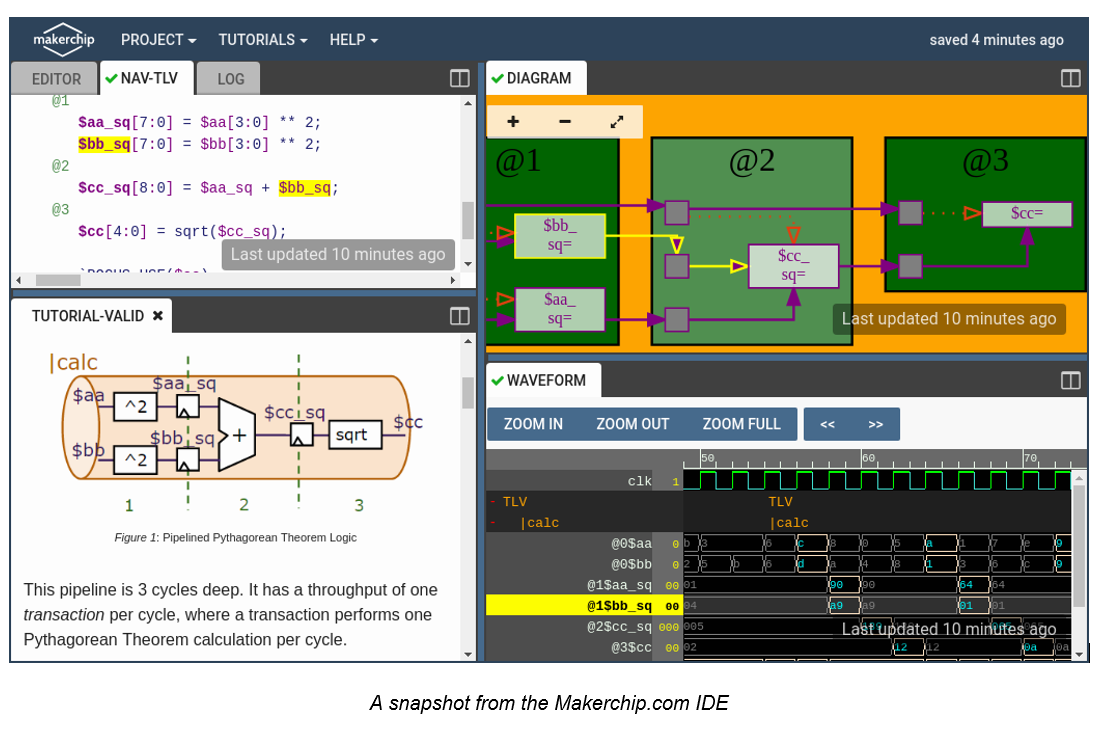
Task: Switch to the EDITOR tab
Action: (x=56, y=79)
